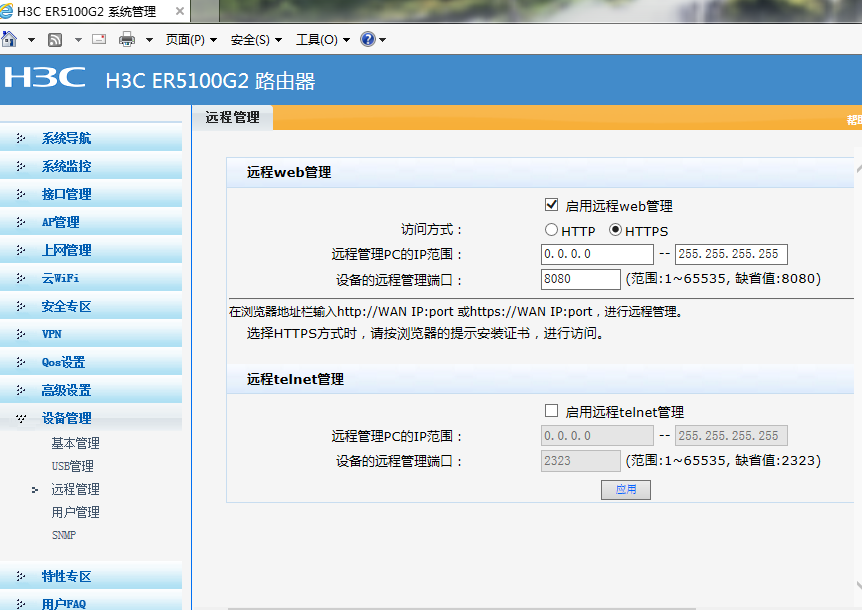Image resolution: width=862 pixels, height=610 pixels.
Task: Open the dropdown arrow beside the RSS feeds icon
Action: (x=78, y=40)
